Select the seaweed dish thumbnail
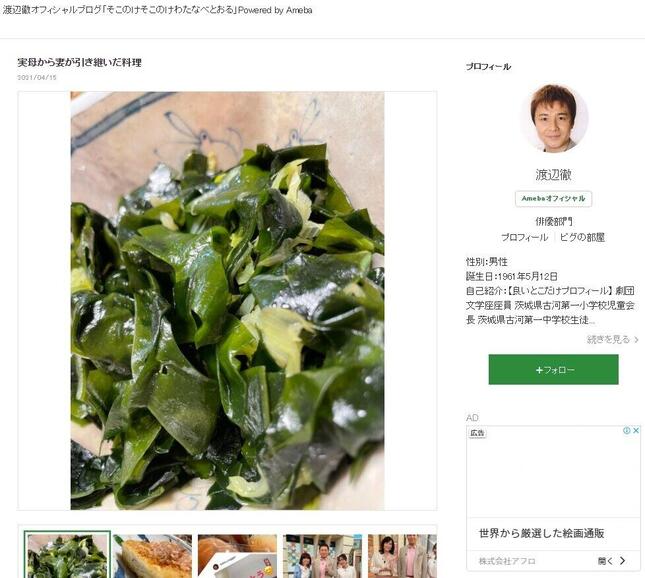The height and width of the screenshot is (578, 645). [67, 555]
